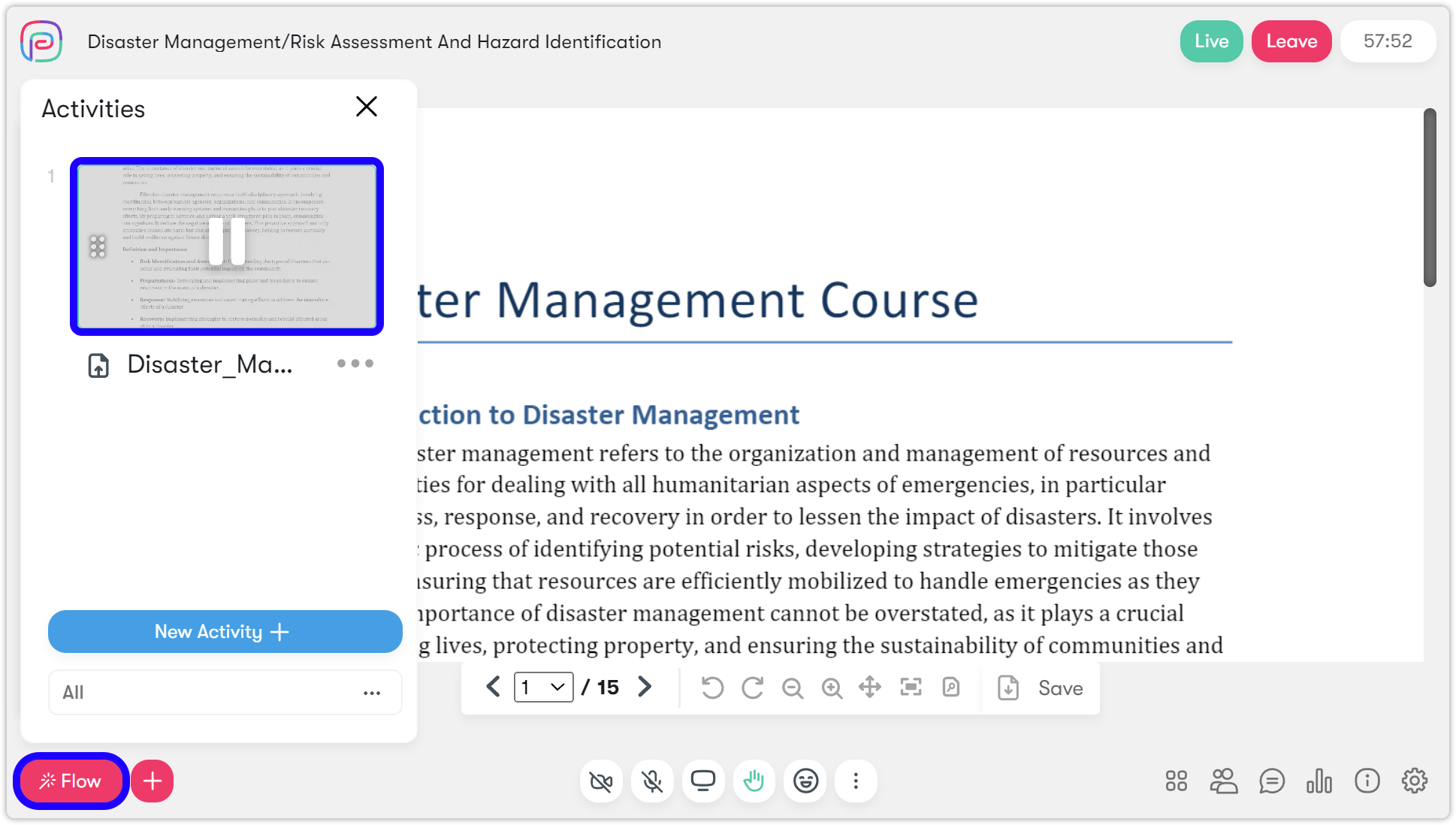The image size is (1456, 825).
Task: Zoom in on the document
Action: pos(832,687)
